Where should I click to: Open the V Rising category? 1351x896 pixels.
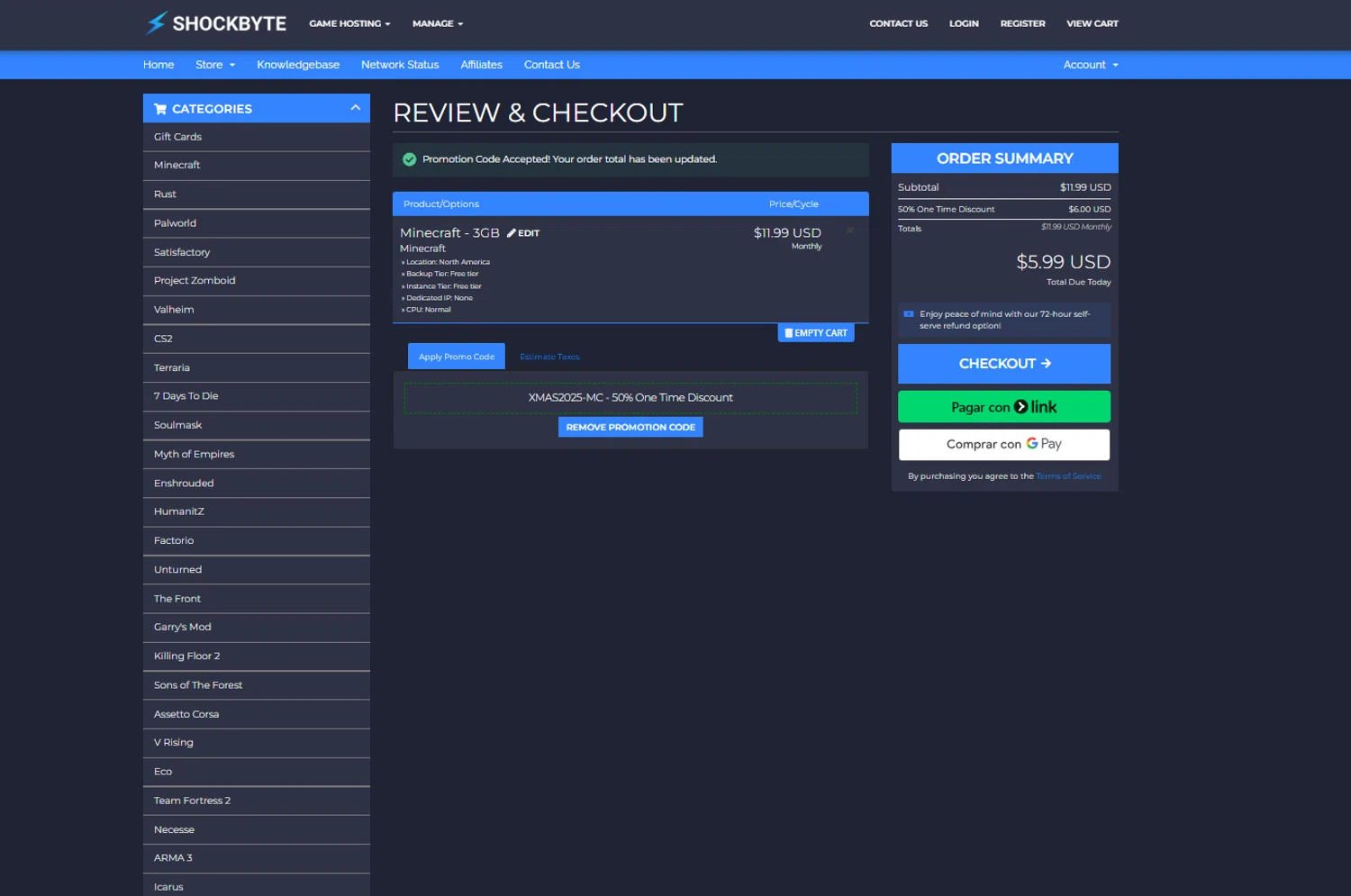pyautogui.click(x=257, y=742)
